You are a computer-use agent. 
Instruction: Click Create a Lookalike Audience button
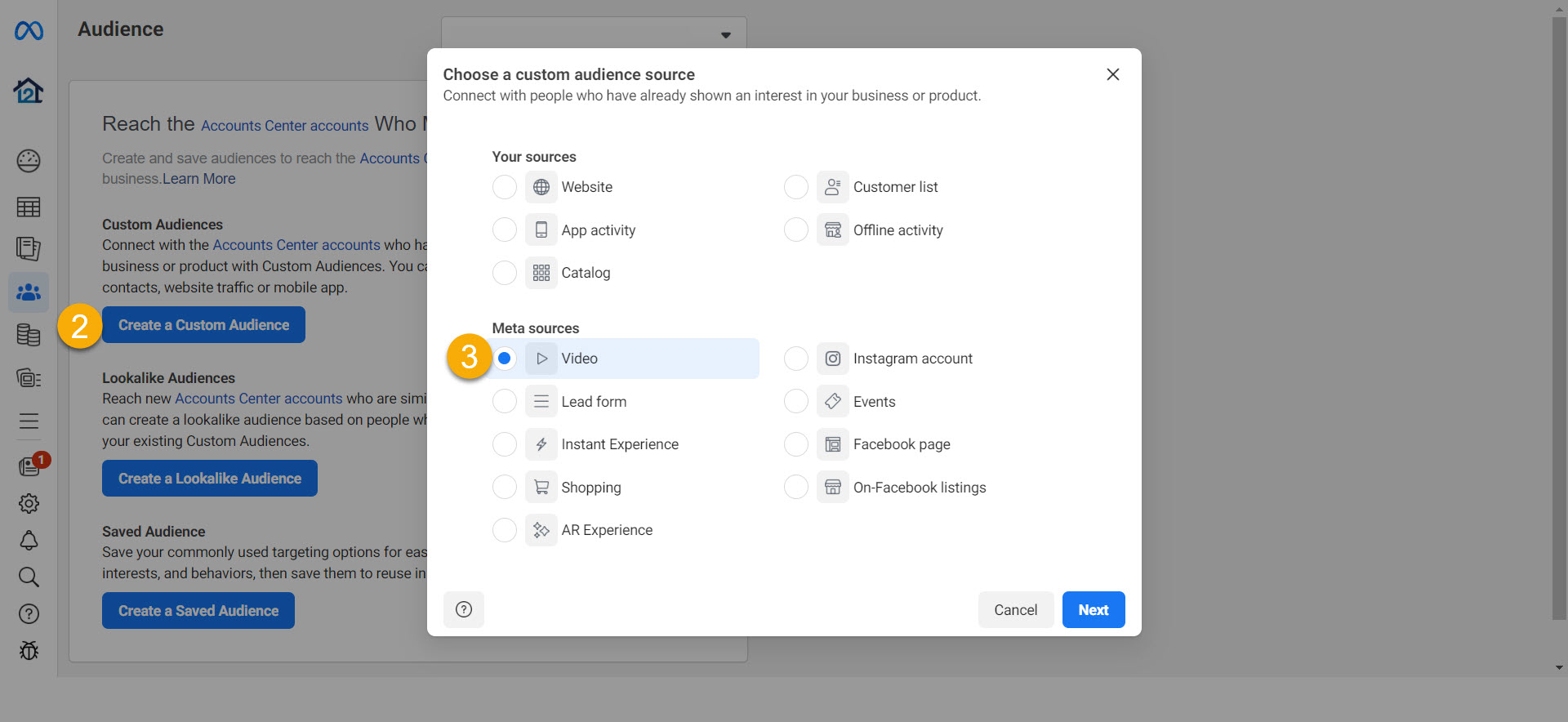(210, 479)
